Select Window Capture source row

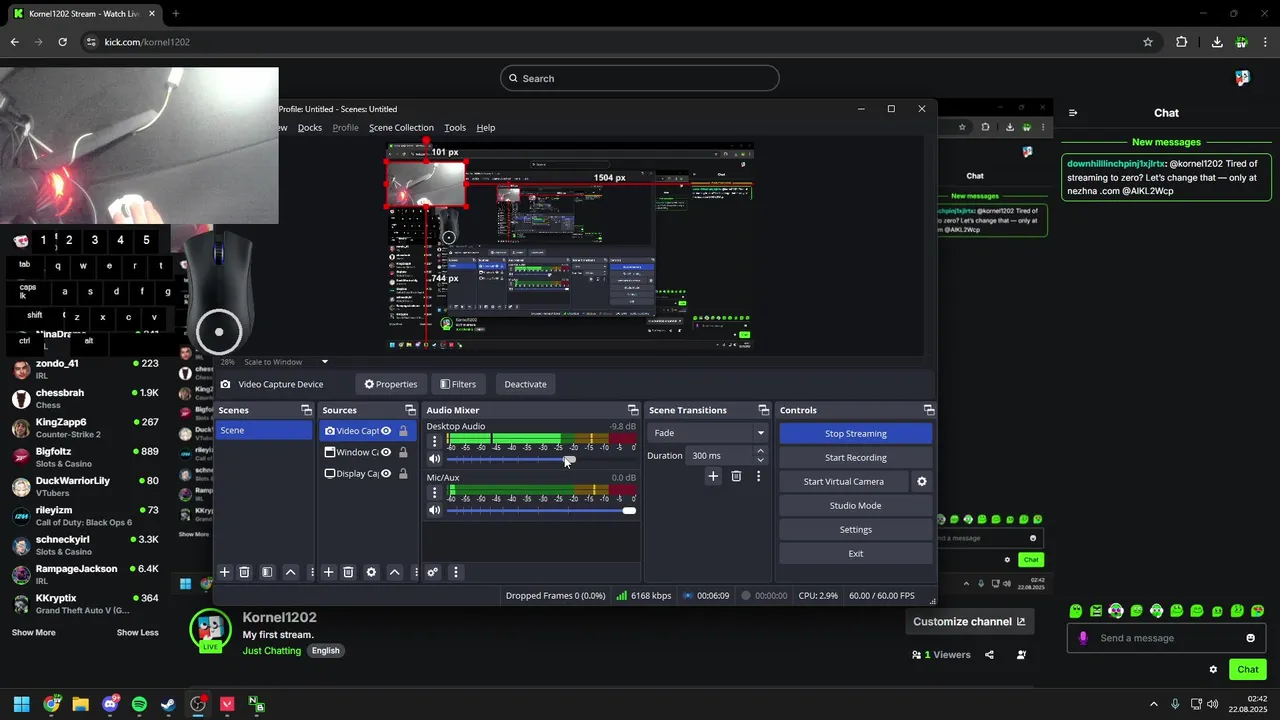[x=367, y=452]
